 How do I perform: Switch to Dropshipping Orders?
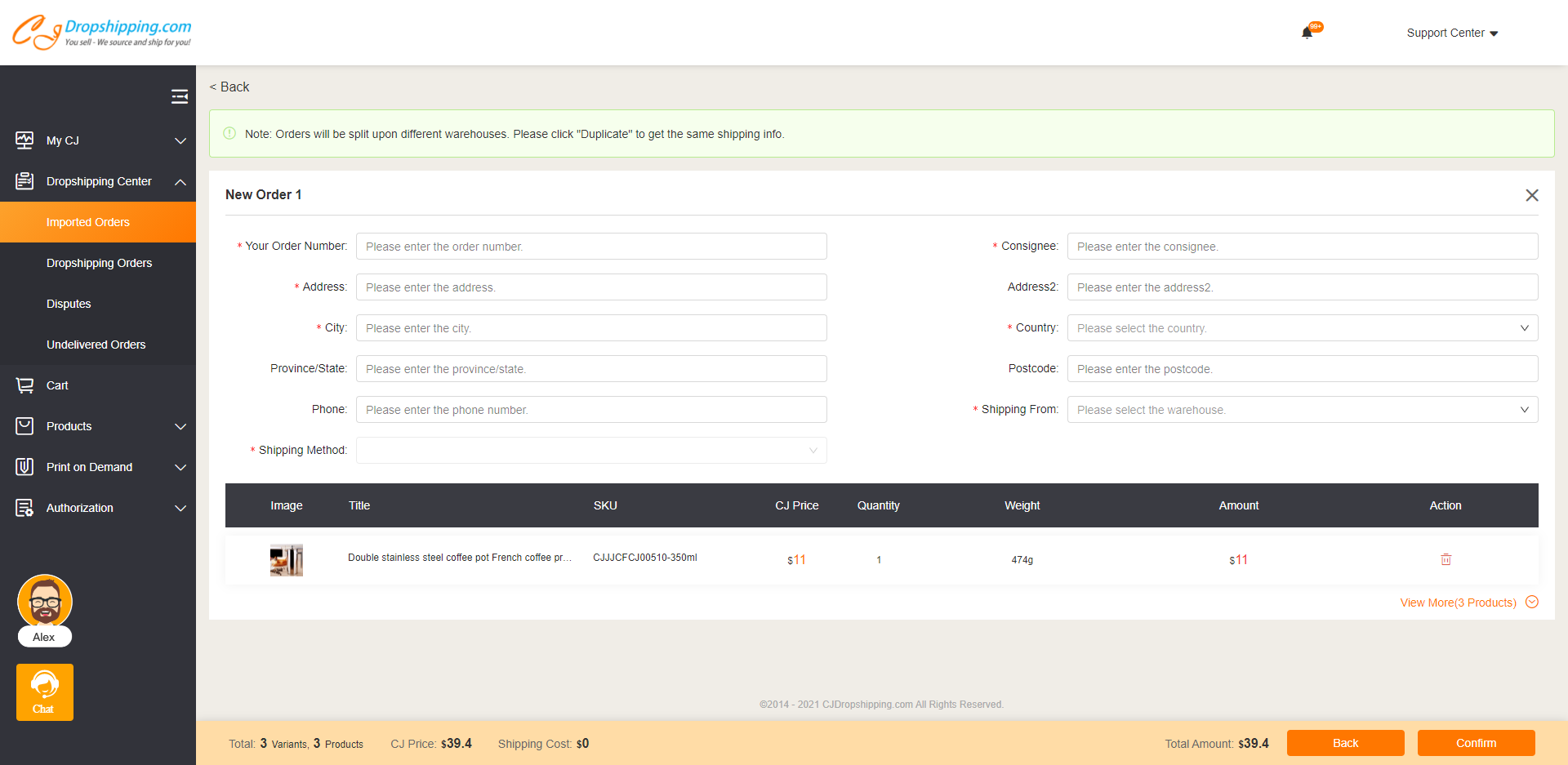point(99,262)
